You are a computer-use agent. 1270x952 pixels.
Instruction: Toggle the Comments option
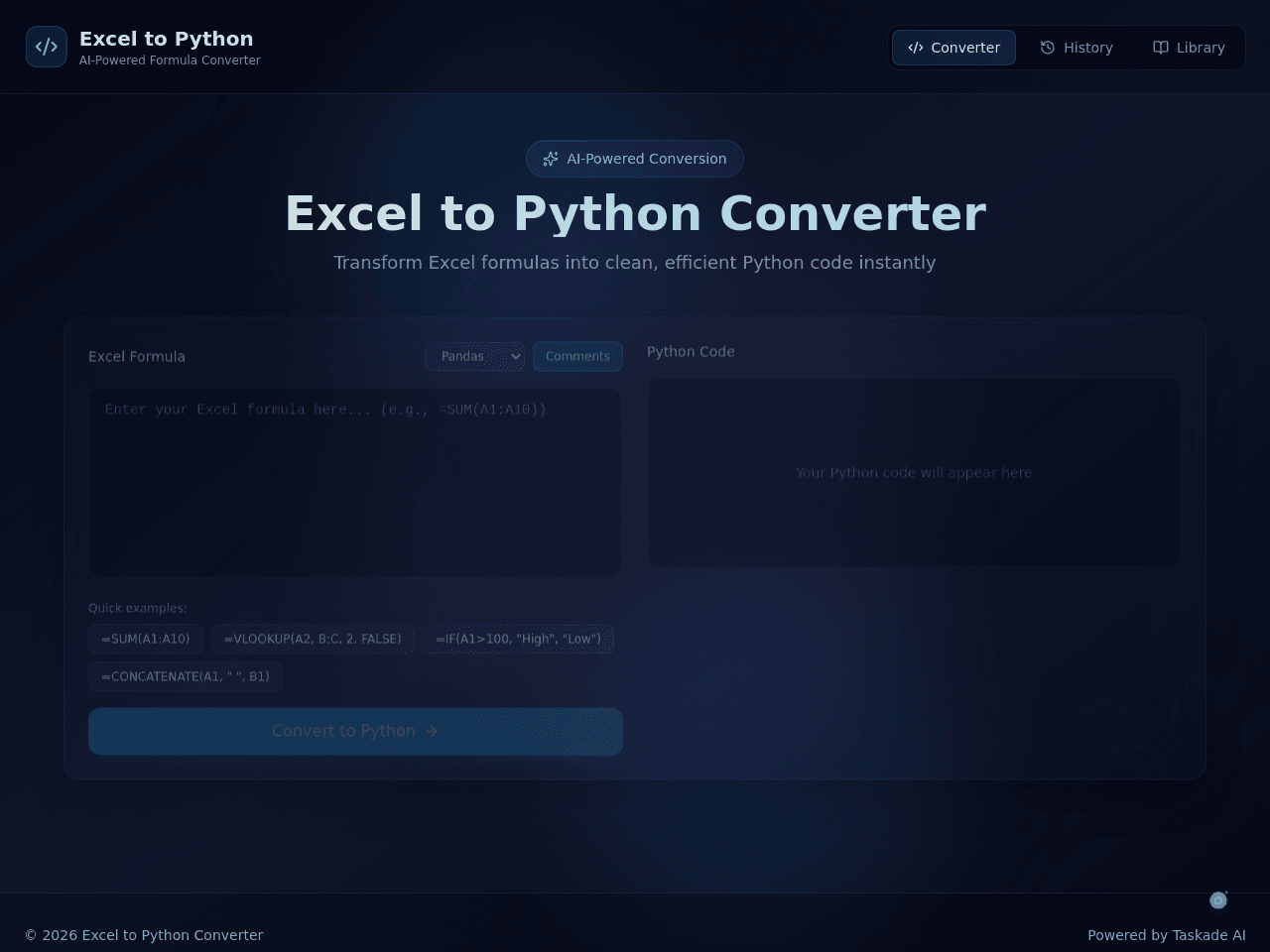[x=577, y=356]
